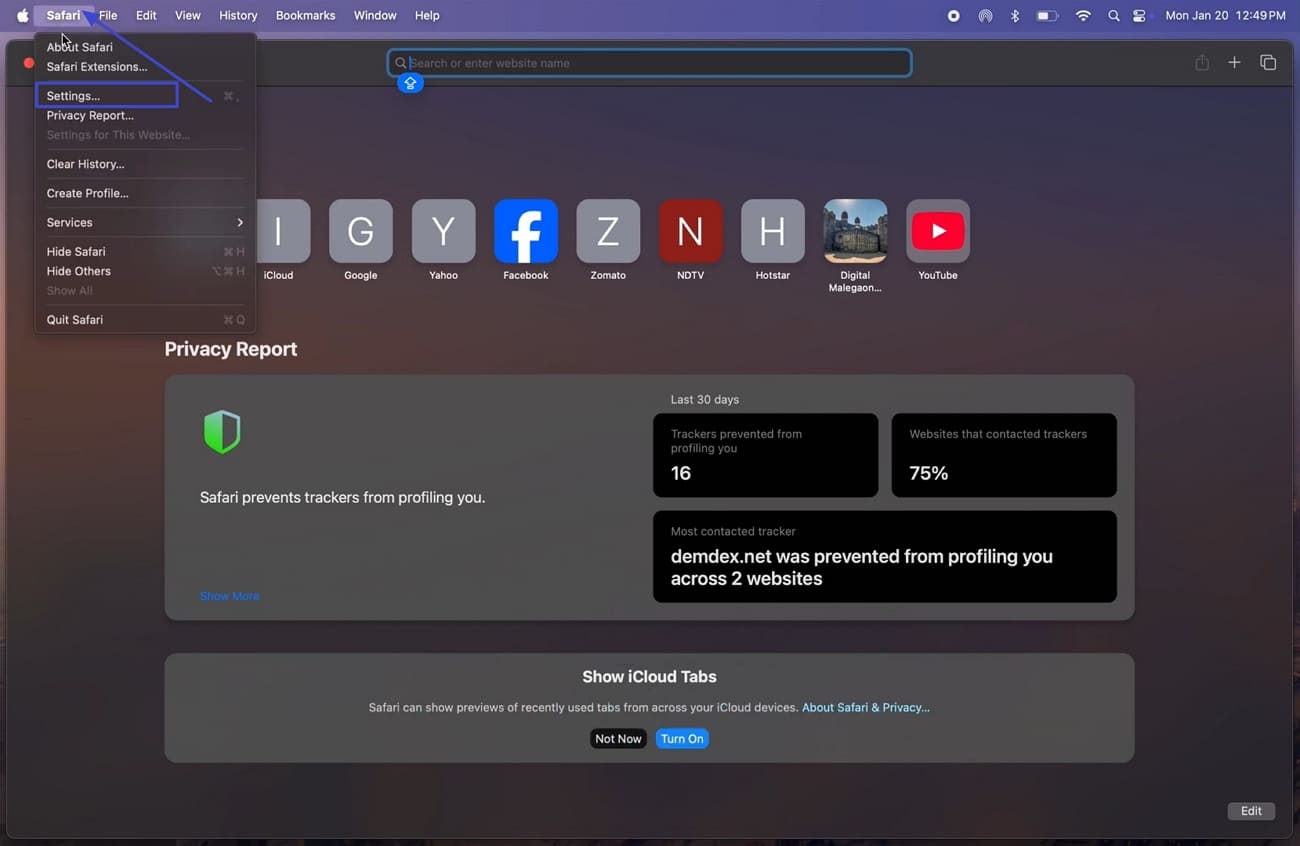The width and height of the screenshot is (1300, 846).
Task: Select Settings... from the Safari menu
Action: [x=145, y=96]
